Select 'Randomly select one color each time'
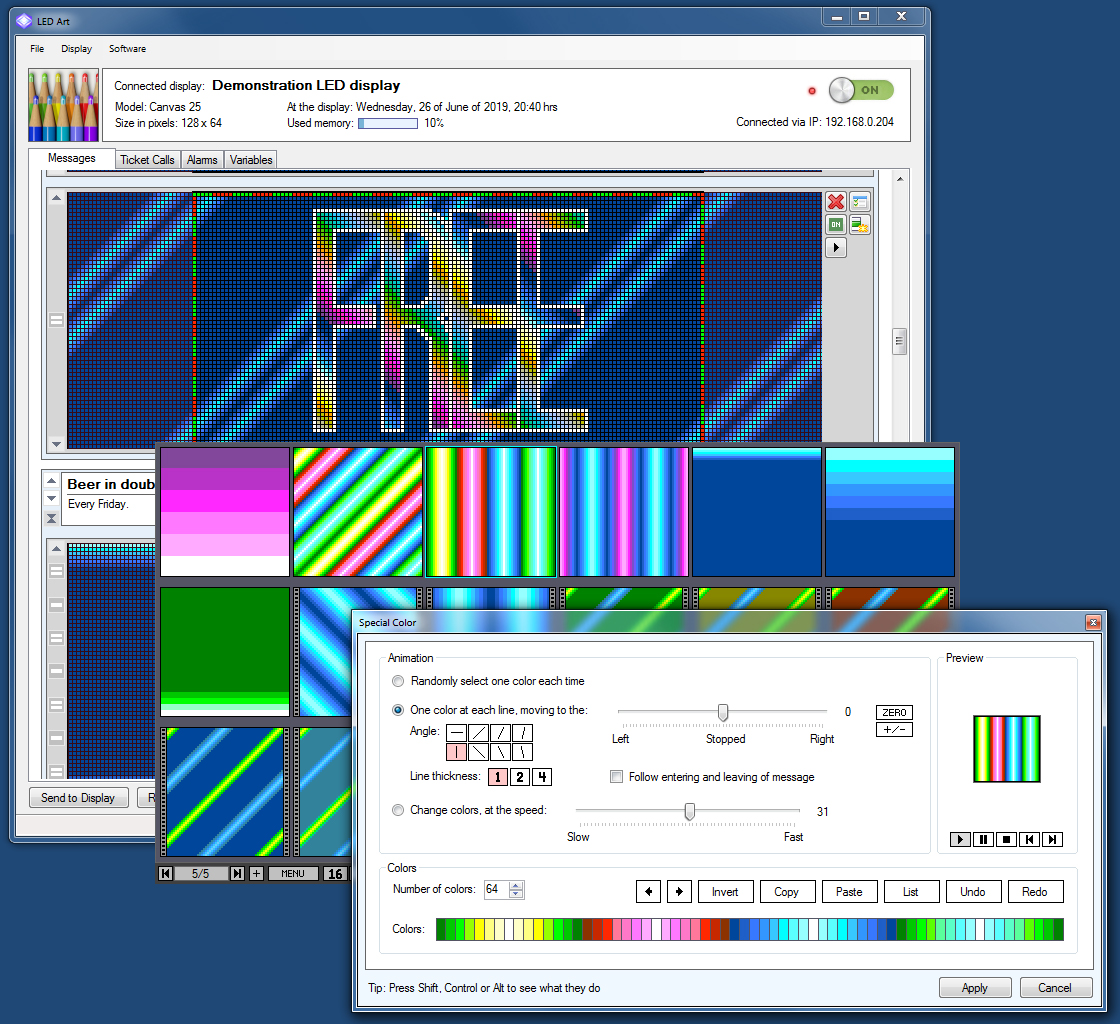This screenshot has height=1024, width=1120. (399, 681)
